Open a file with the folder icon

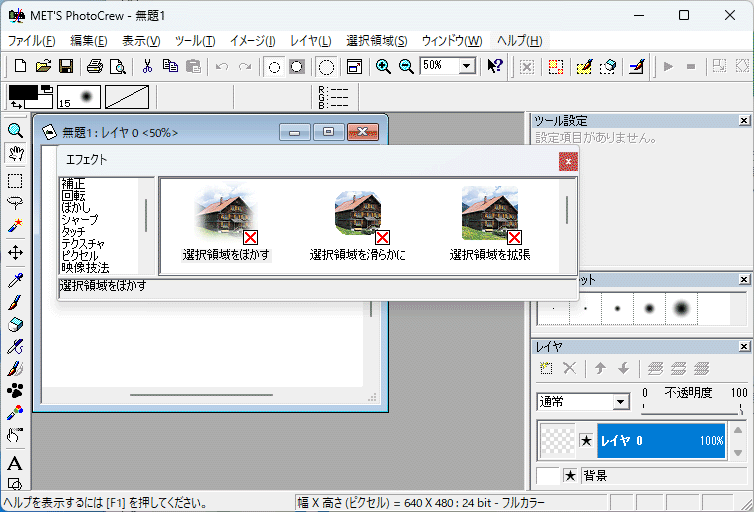point(43,66)
